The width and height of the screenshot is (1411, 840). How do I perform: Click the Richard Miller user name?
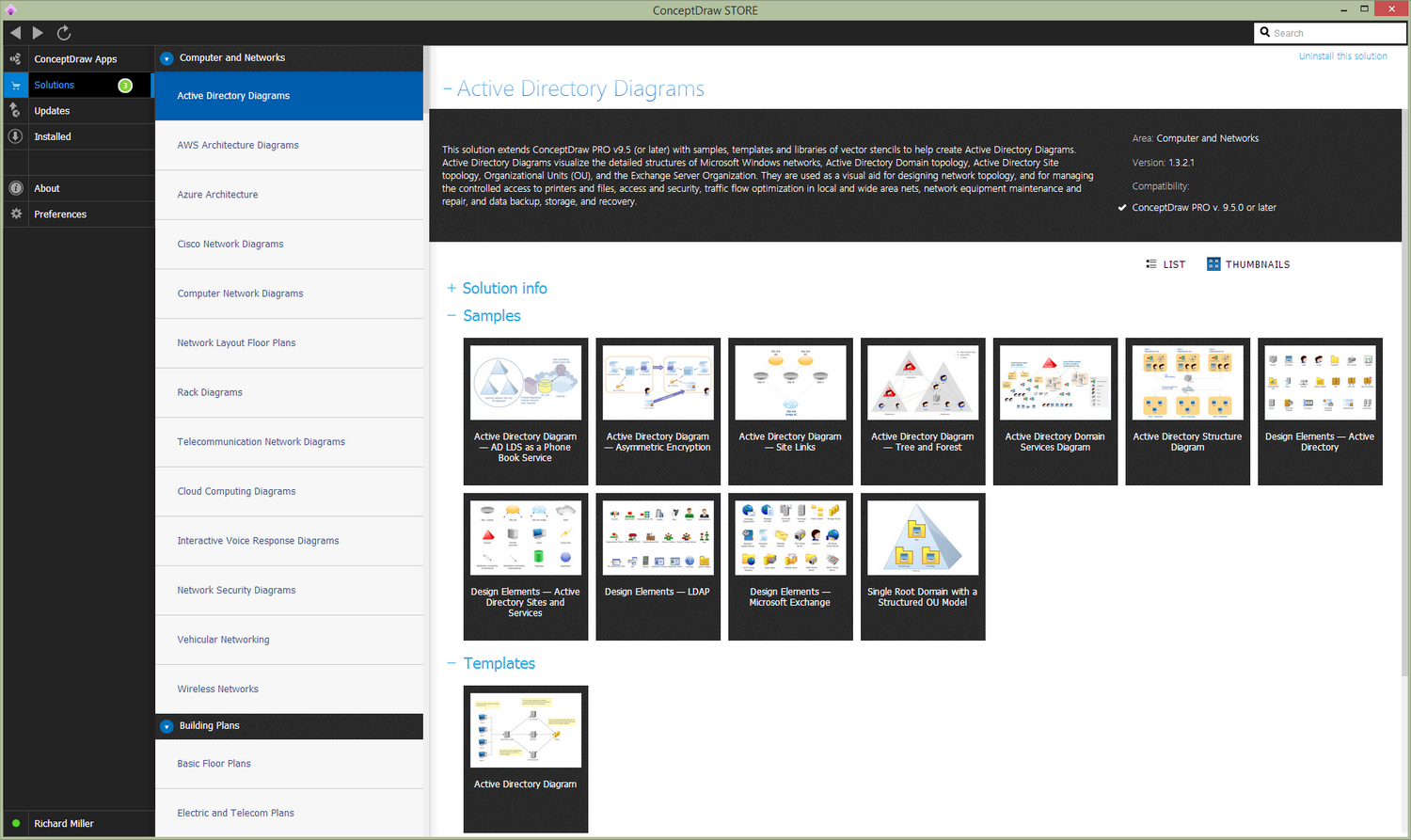pos(64,824)
